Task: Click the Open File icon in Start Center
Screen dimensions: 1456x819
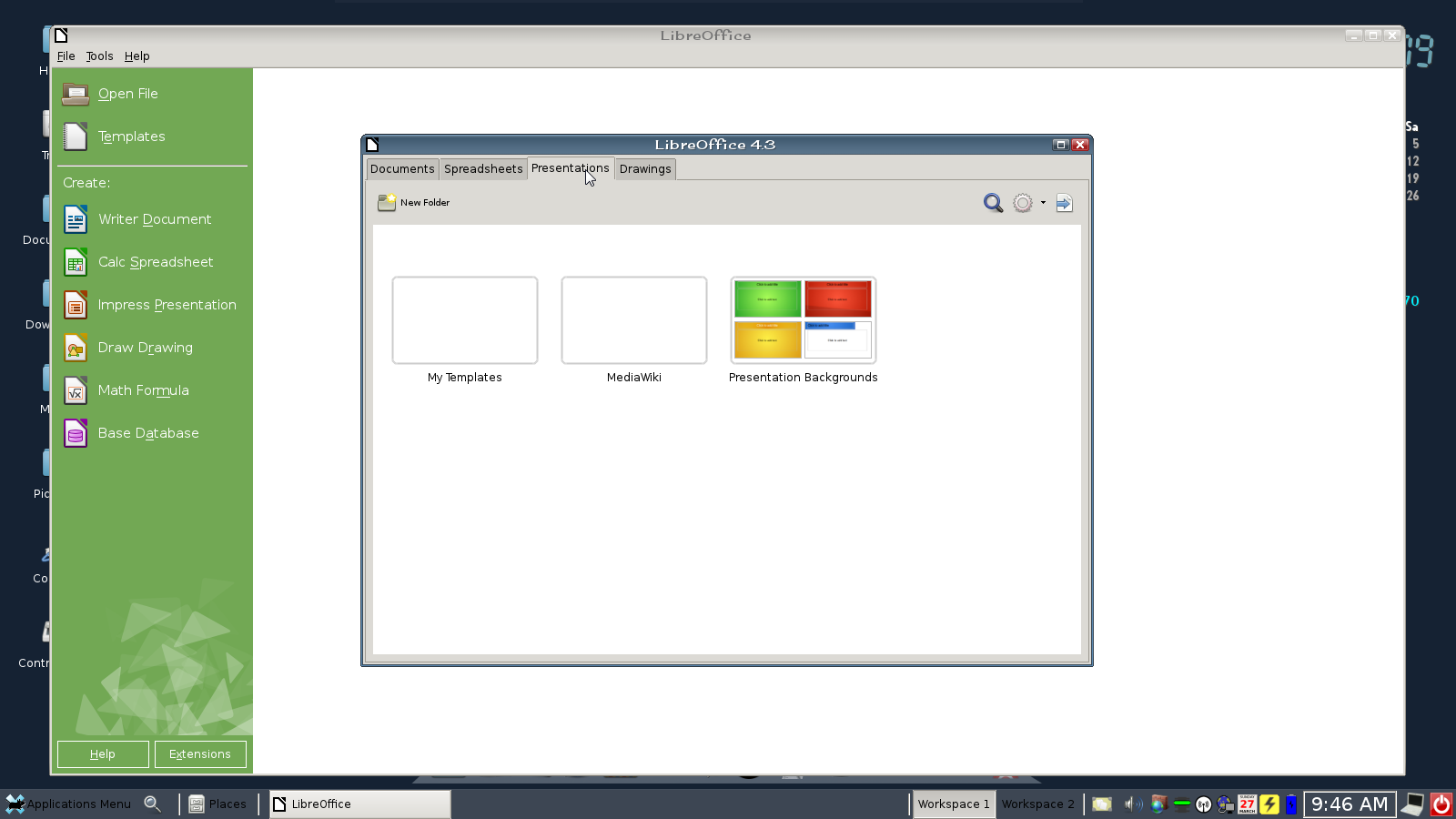Action: [76, 94]
